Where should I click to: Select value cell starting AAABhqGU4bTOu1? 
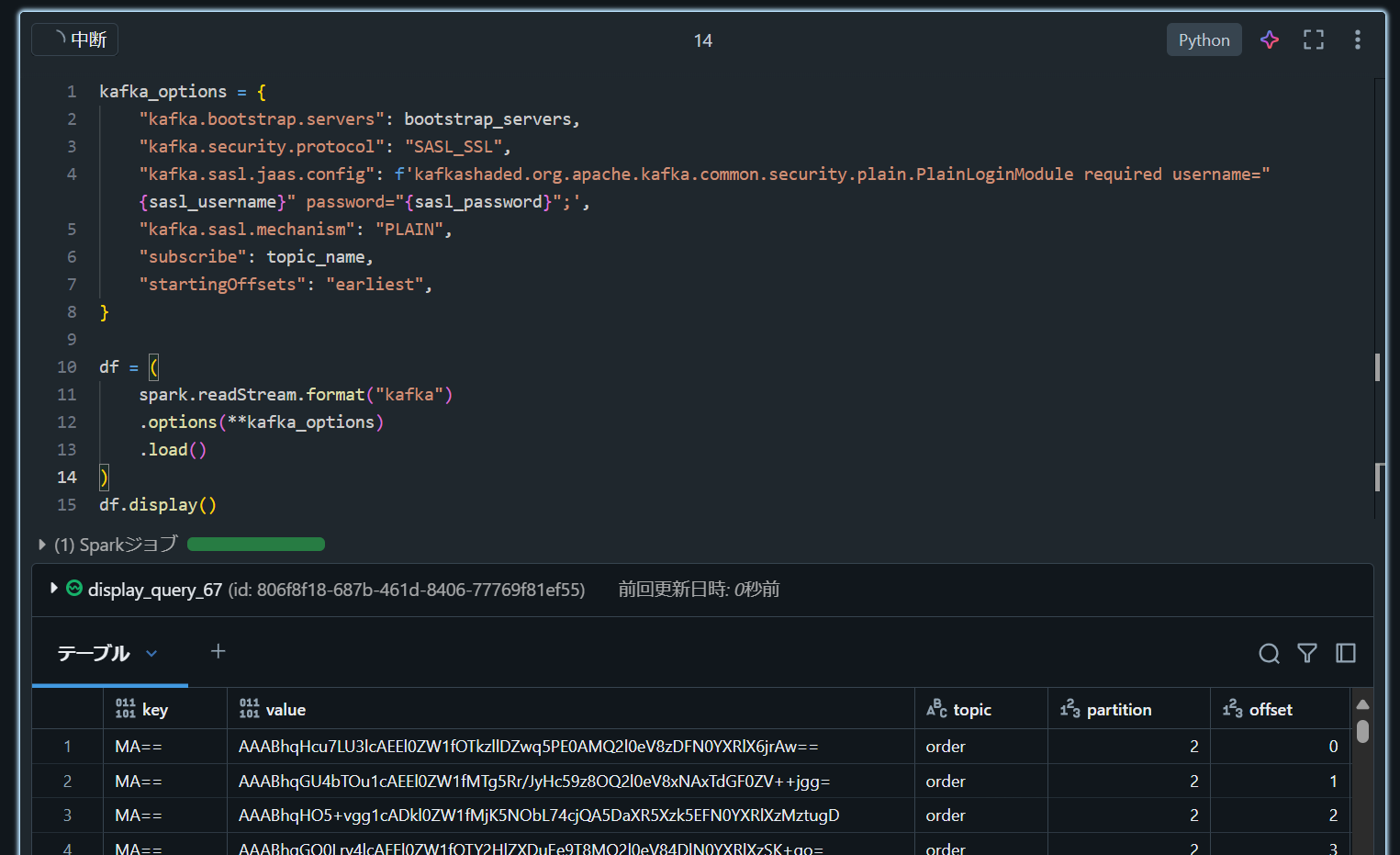570,781
